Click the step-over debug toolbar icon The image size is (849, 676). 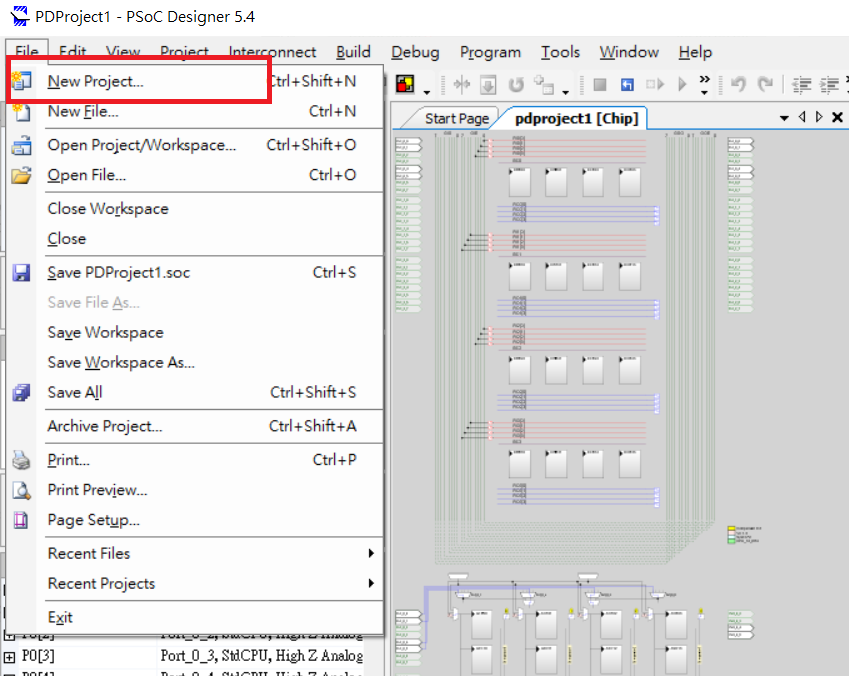(655, 84)
